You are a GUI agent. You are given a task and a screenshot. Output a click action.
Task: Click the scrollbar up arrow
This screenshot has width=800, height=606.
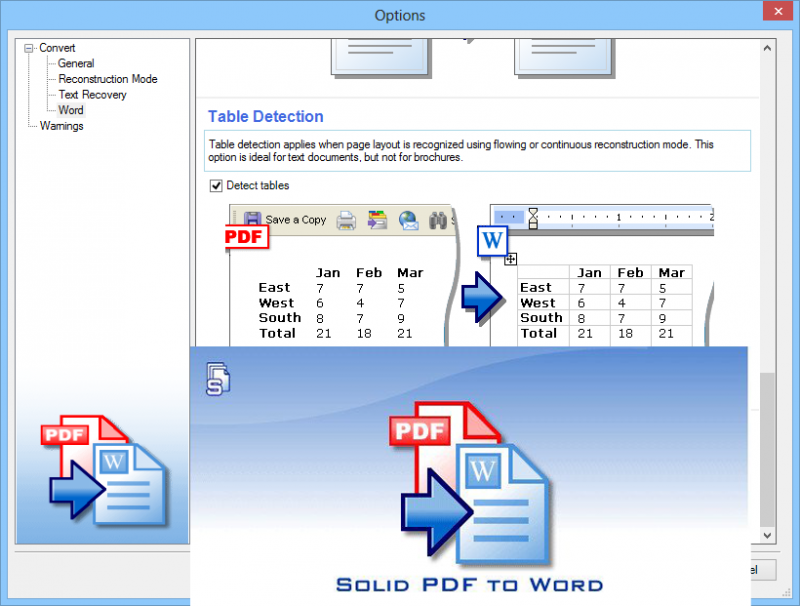767,48
